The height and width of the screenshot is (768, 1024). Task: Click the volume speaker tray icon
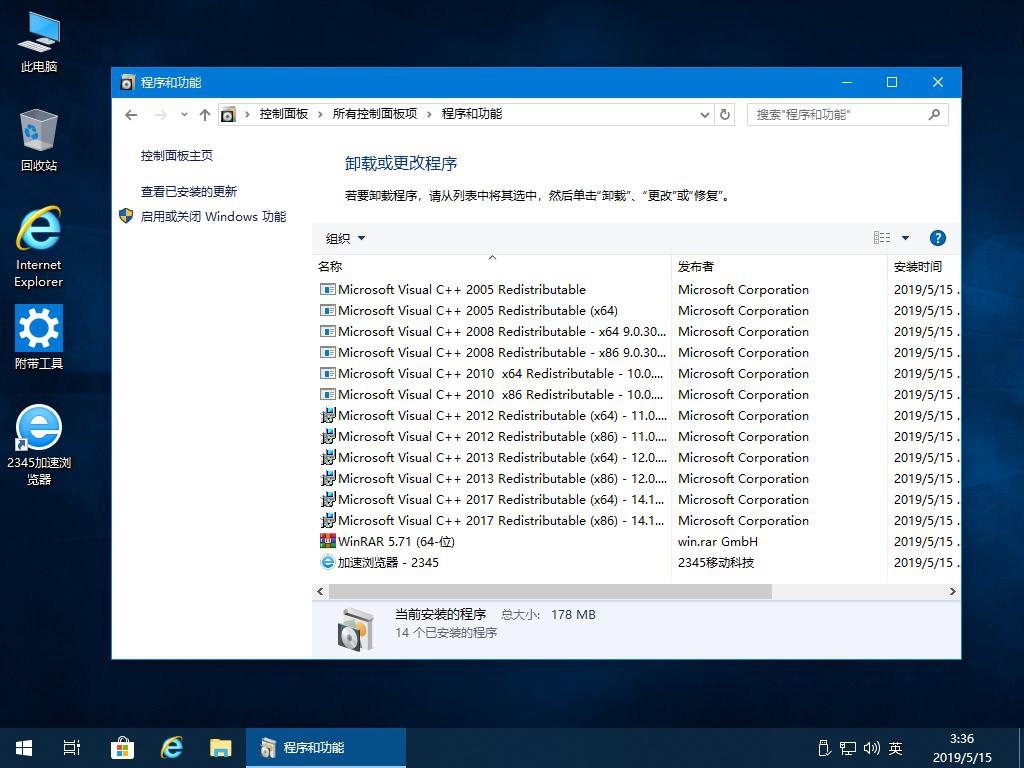click(x=871, y=748)
